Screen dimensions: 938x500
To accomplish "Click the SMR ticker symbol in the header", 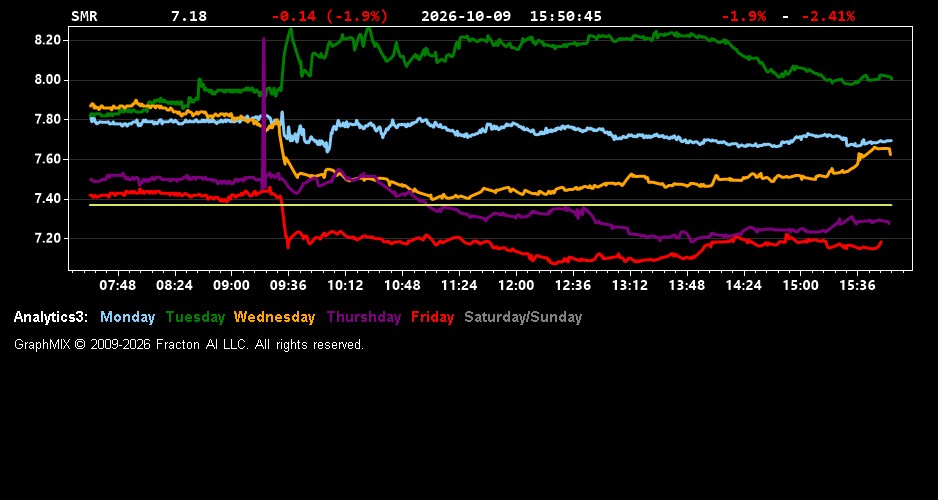I will pyautogui.click(x=84, y=16).
